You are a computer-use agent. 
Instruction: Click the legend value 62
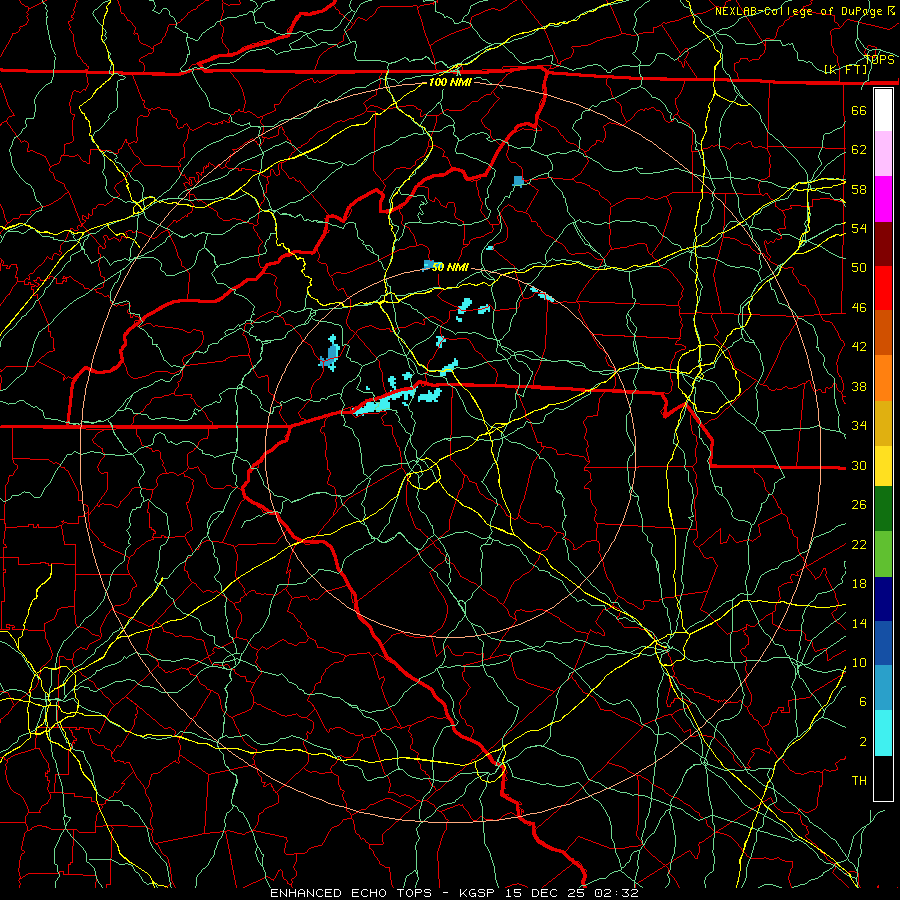859,150
